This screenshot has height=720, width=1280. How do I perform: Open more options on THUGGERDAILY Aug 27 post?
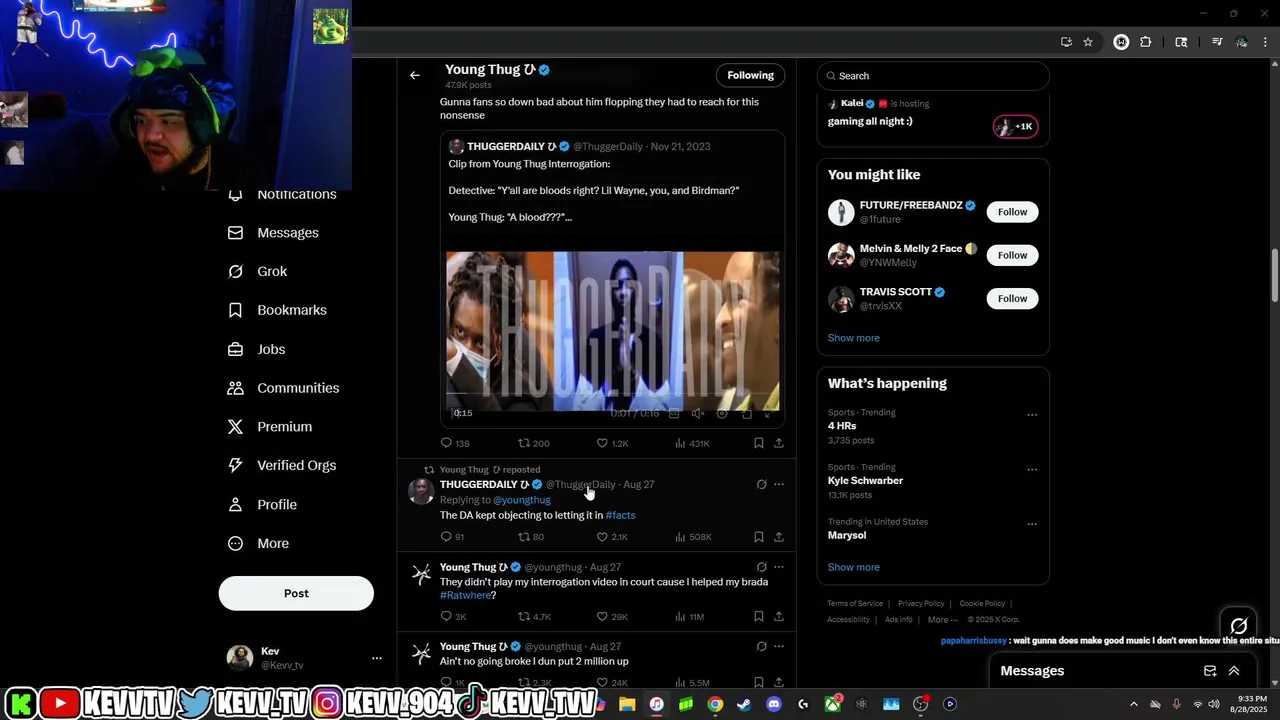(779, 485)
